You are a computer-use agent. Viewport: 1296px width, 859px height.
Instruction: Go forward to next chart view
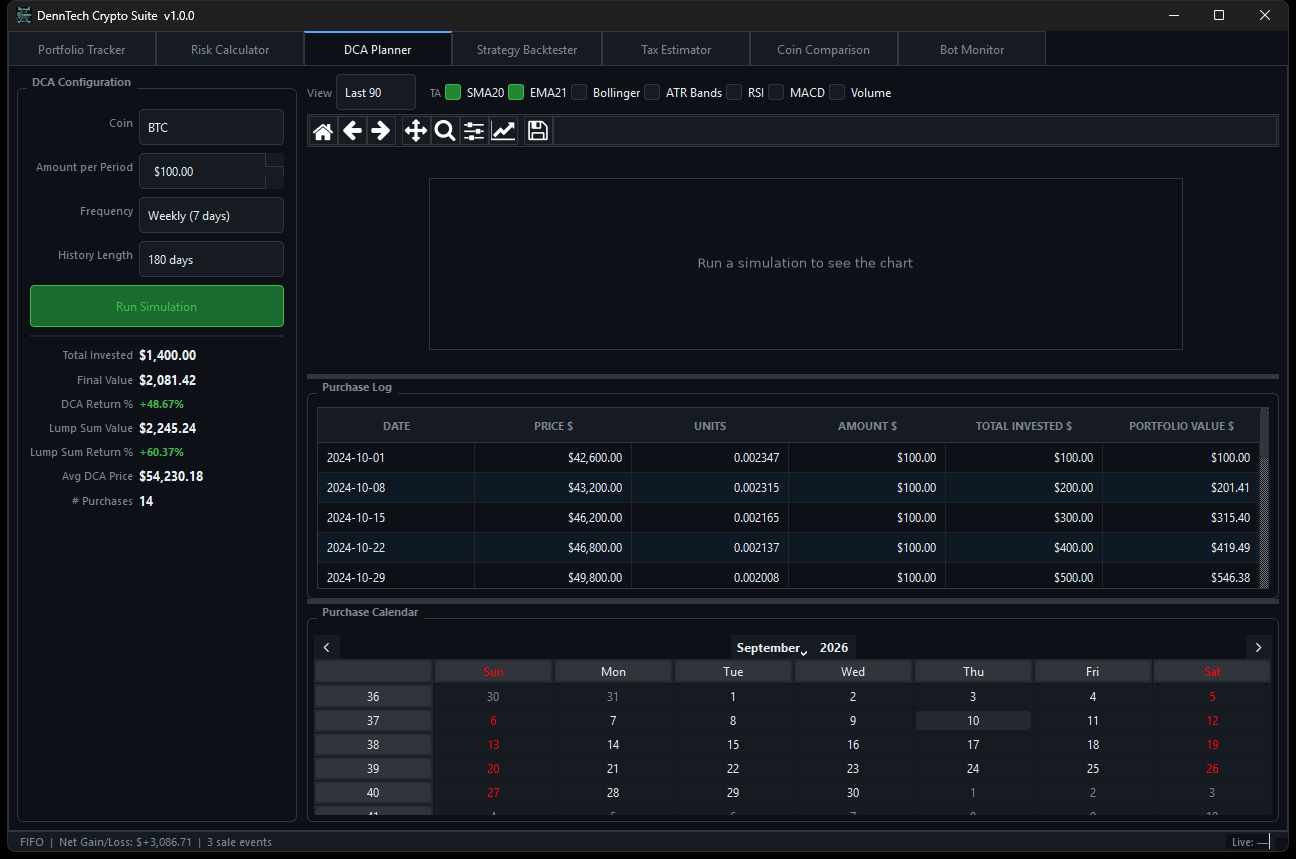point(381,131)
